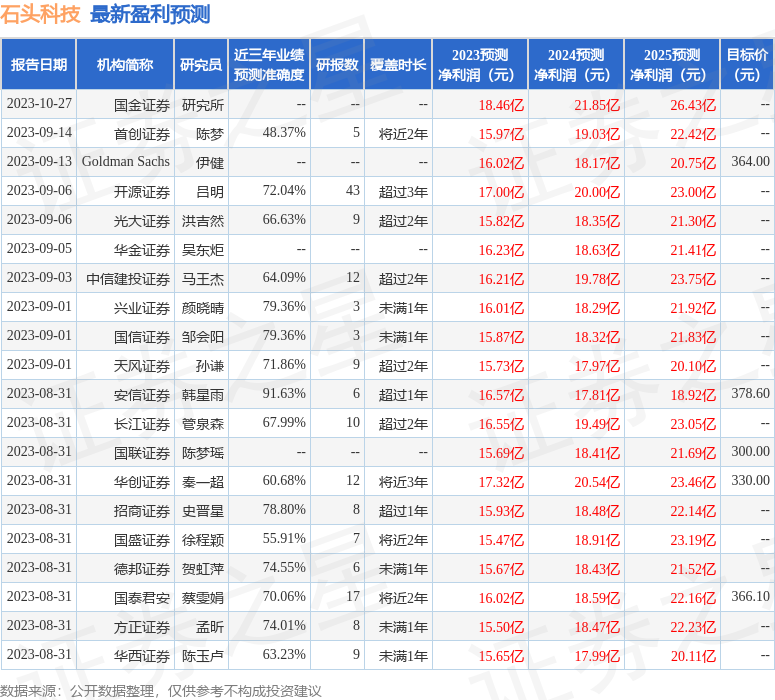This screenshot has height=700, width=775.
Task: Click the 74.55% accuracy value
Action: point(284,568)
